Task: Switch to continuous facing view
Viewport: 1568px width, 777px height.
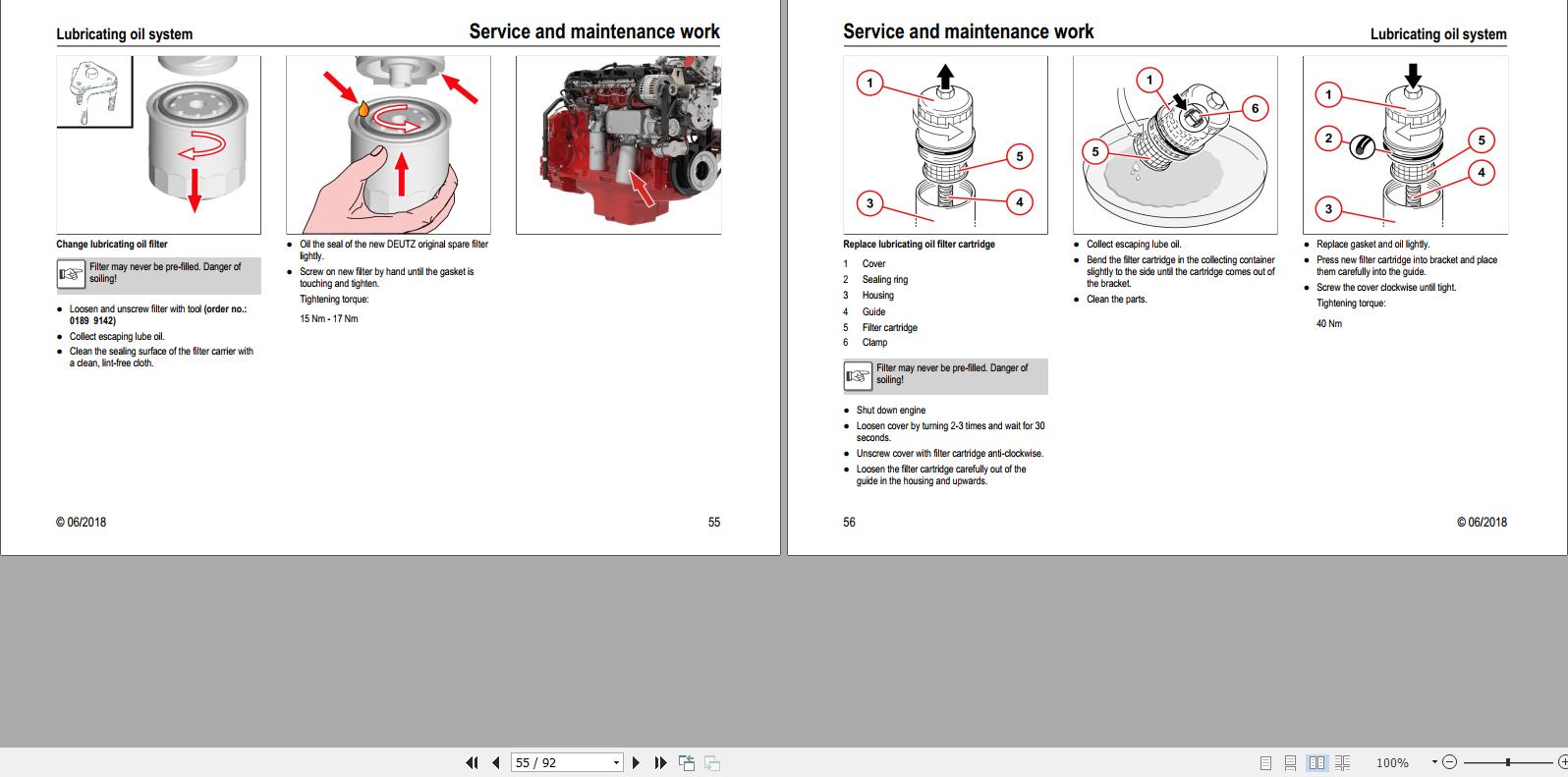Action: (x=1342, y=762)
